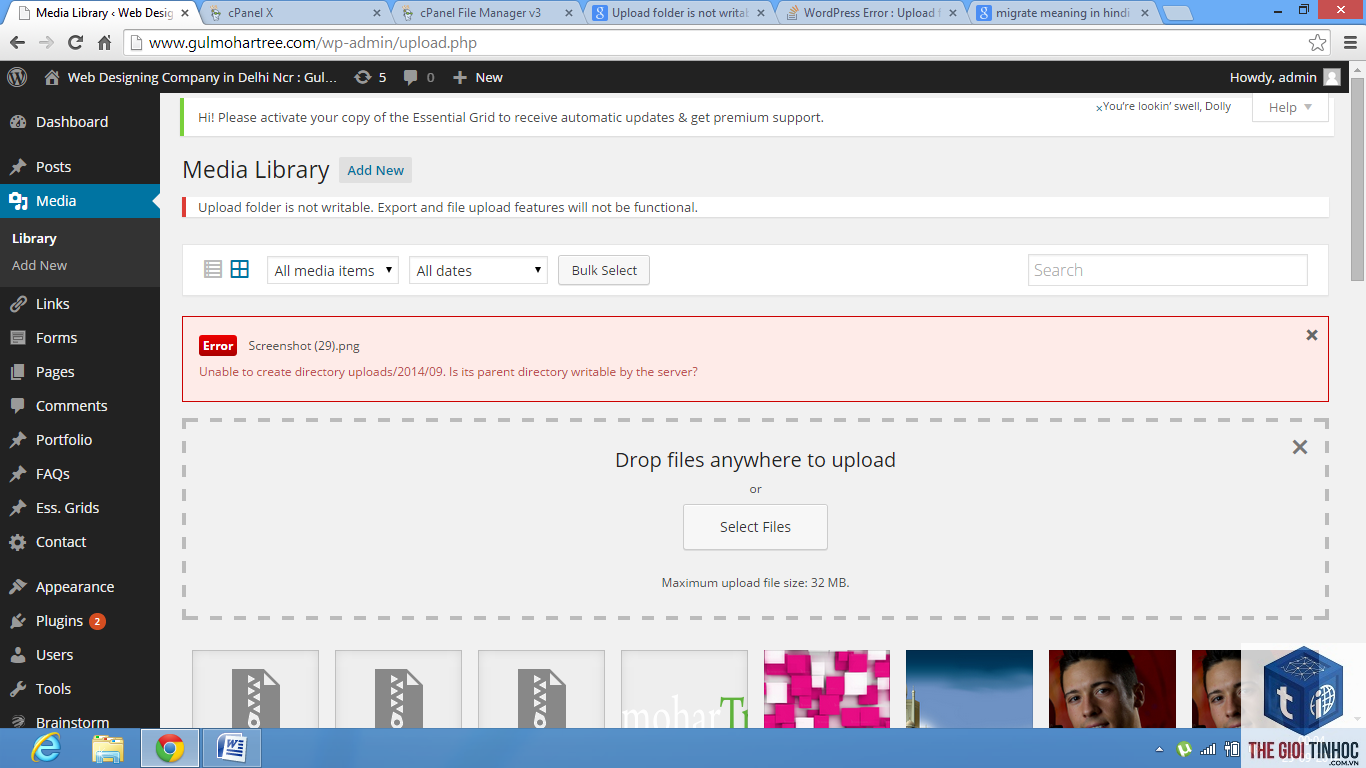
Task: Open the Pages menu item
Action: click(x=80, y=372)
